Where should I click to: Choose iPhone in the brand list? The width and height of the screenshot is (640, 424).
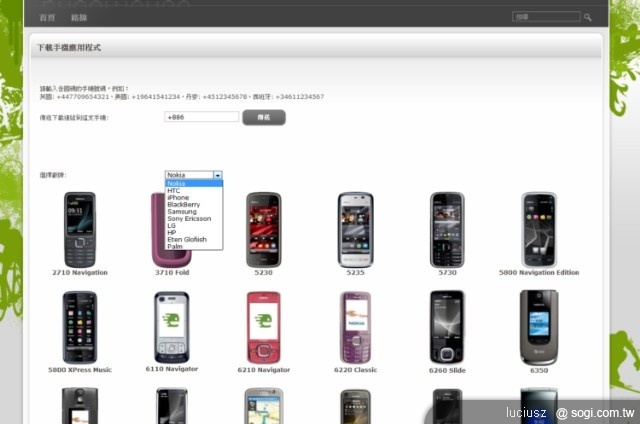pos(194,198)
